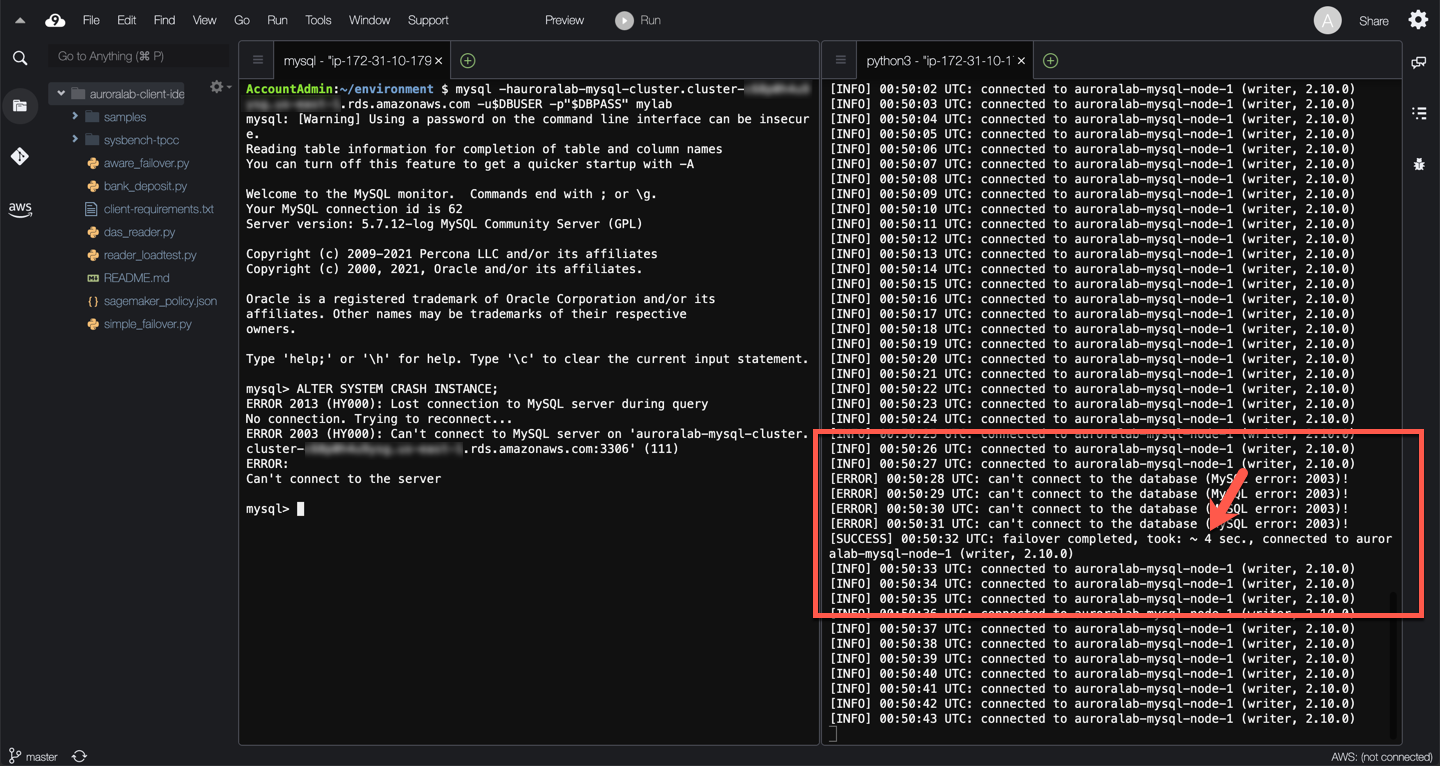The height and width of the screenshot is (766, 1440).
Task: Click the search magnifier icon in sidebar
Action: click(x=20, y=58)
